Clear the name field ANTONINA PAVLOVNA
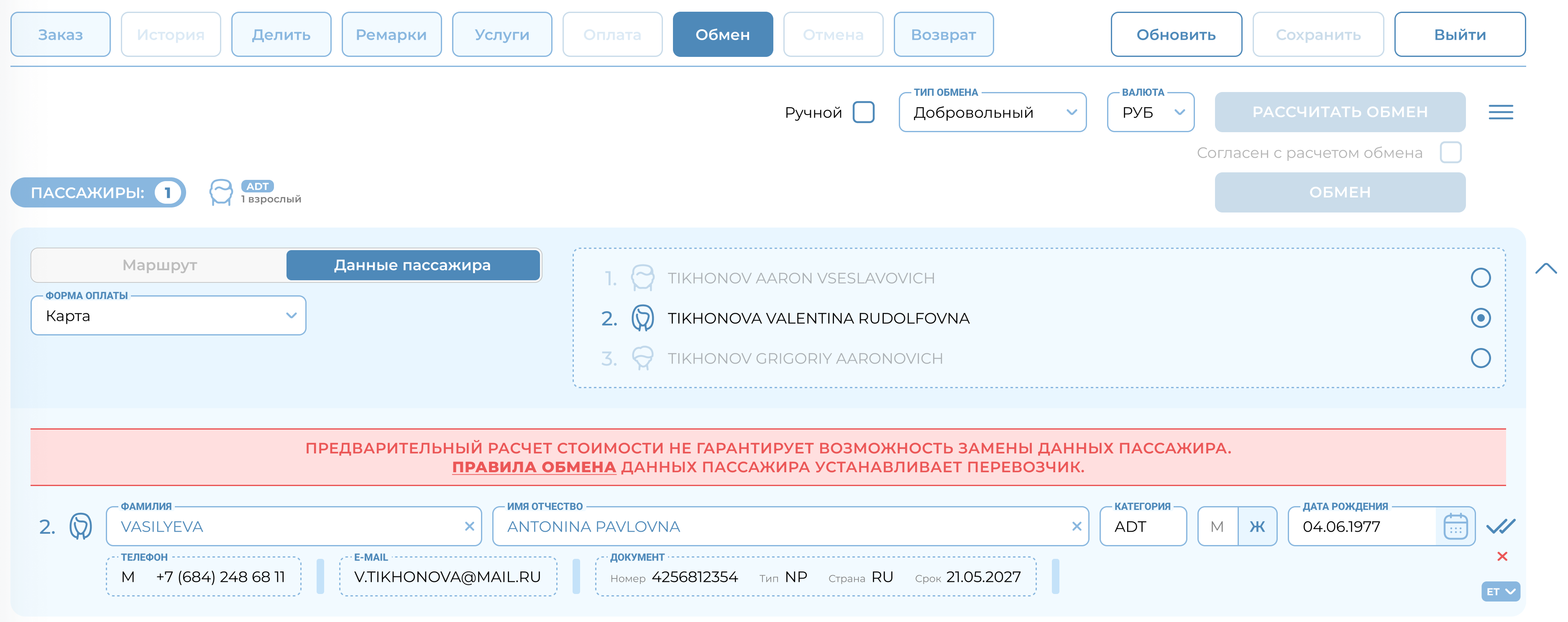The height and width of the screenshot is (622, 1568). [x=1076, y=527]
